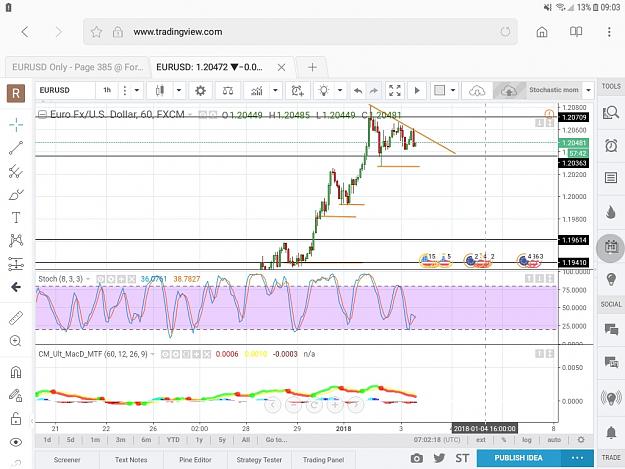Click the Go to... date button
The image size is (625, 469).
(x=276, y=440)
